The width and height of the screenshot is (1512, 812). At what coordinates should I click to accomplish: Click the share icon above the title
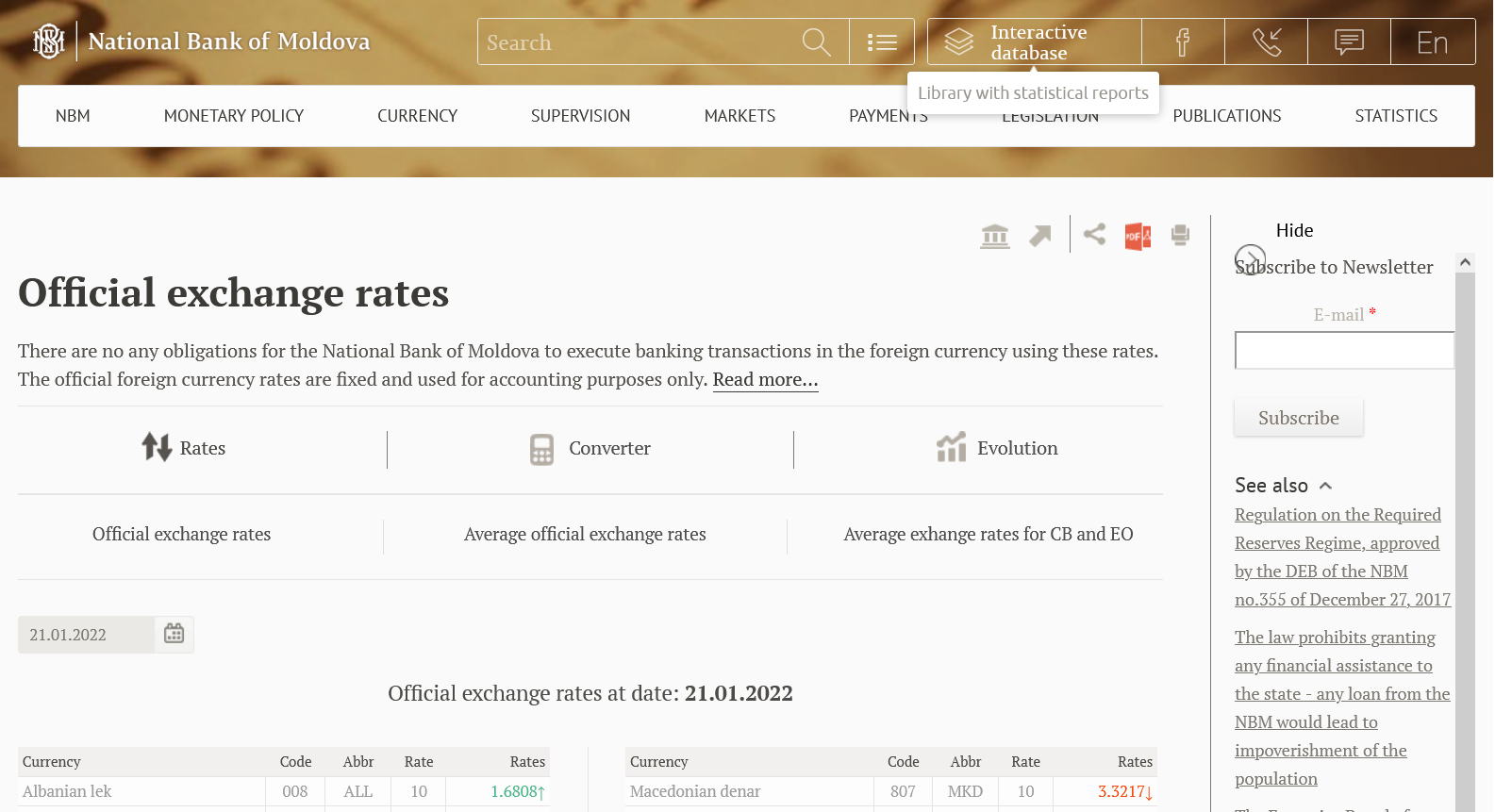(1094, 234)
